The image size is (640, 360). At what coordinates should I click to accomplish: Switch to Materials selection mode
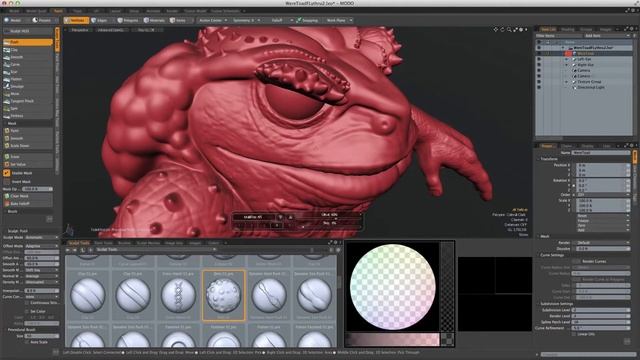pyautogui.click(x=155, y=20)
